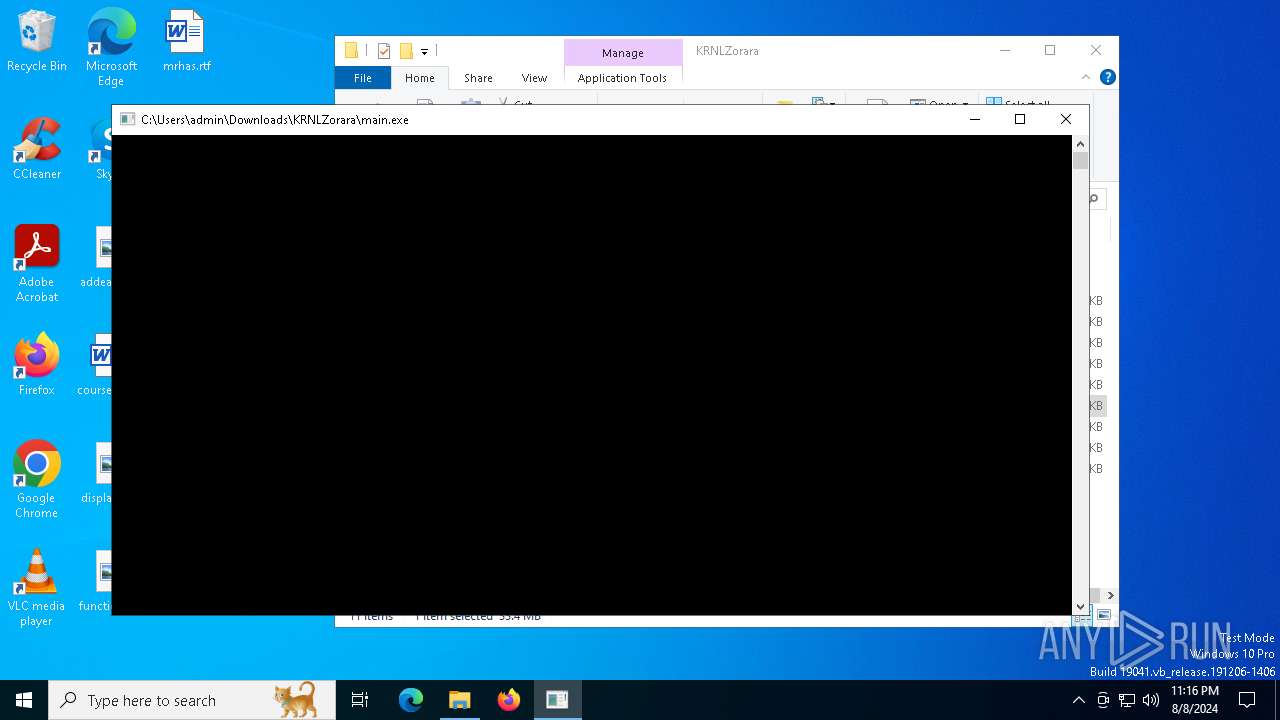Open main.exe console window system menu icon
Image resolution: width=1280 pixels, height=720 pixels.
click(x=127, y=119)
